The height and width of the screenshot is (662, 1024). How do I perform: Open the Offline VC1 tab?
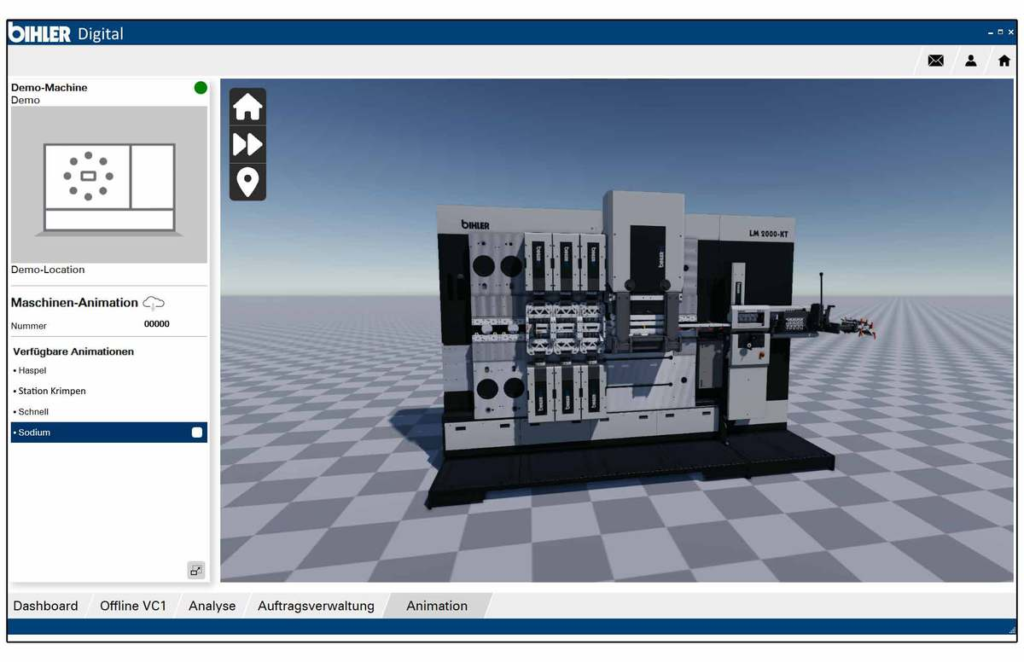click(133, 606)
